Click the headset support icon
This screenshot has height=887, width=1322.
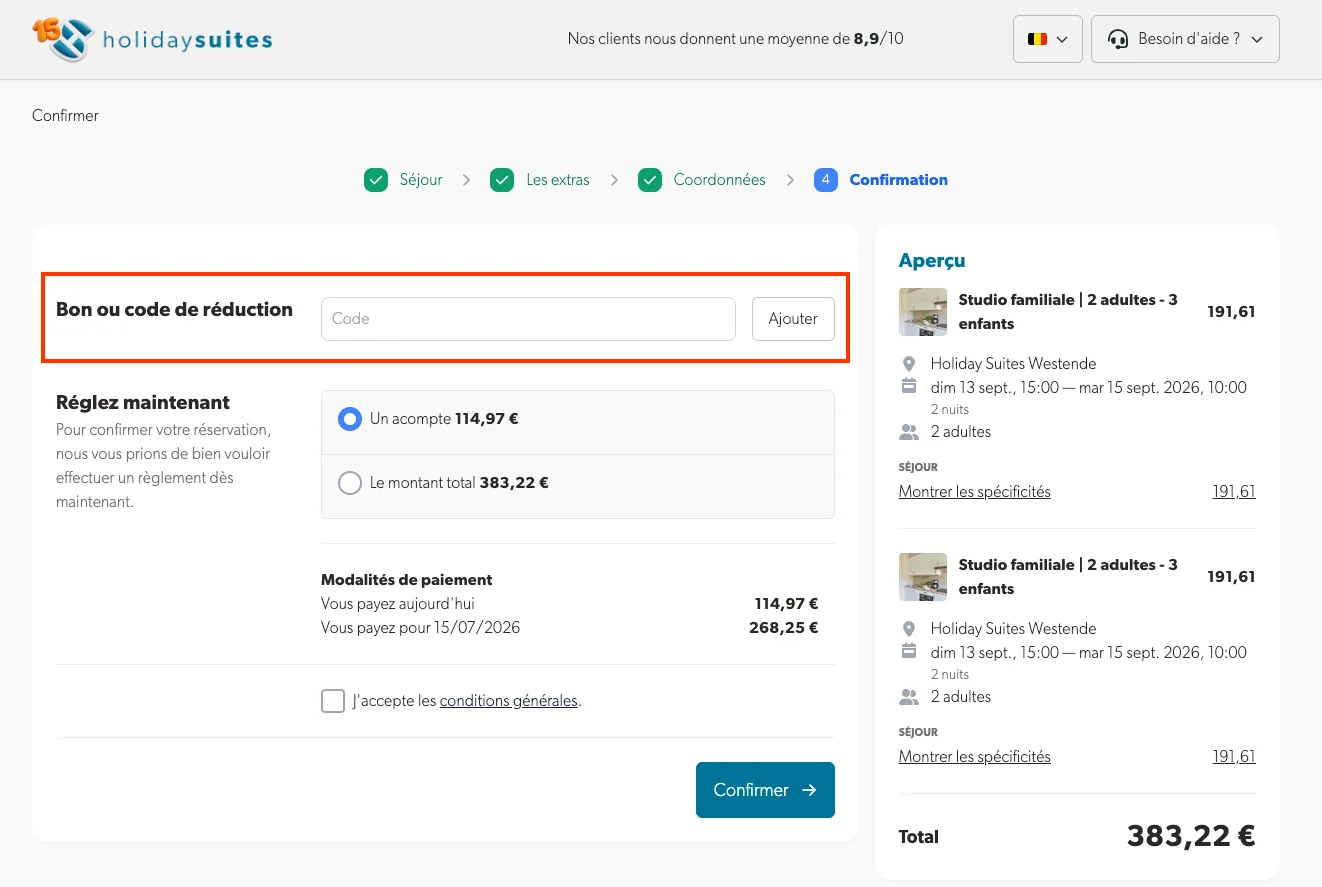click(1118, 40)
